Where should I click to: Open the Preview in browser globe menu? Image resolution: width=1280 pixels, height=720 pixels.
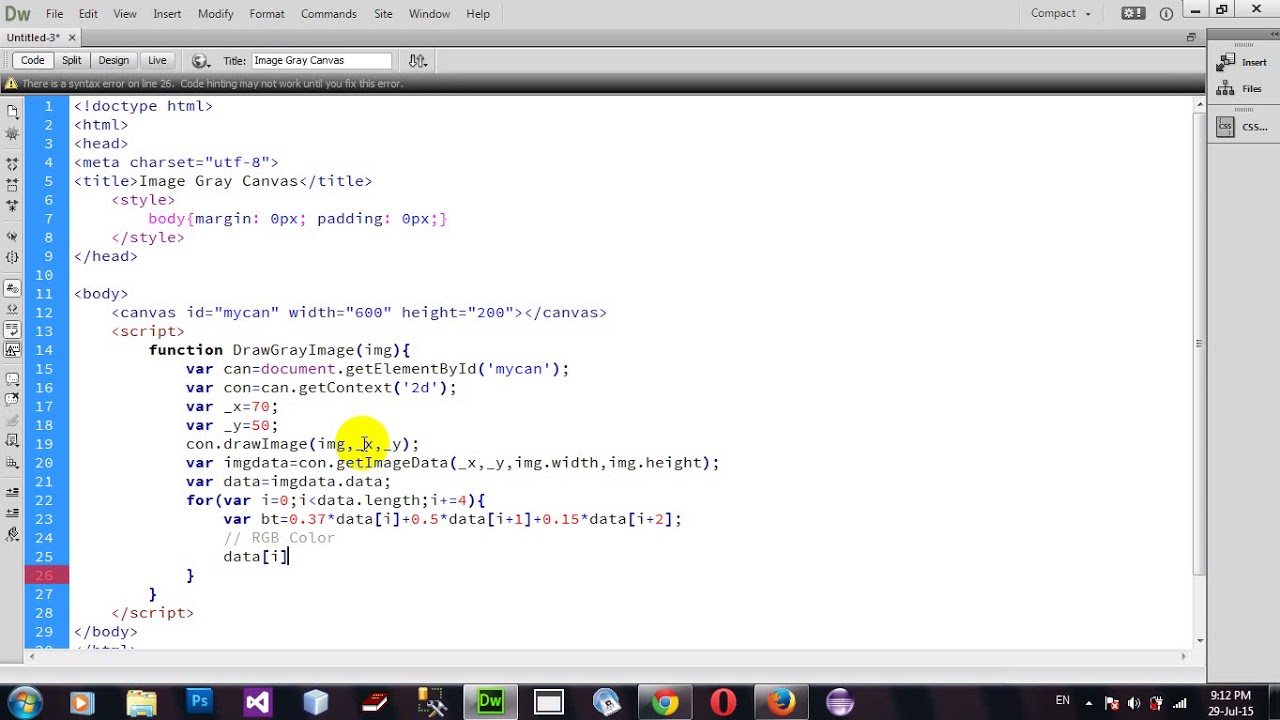pos(200,60)
